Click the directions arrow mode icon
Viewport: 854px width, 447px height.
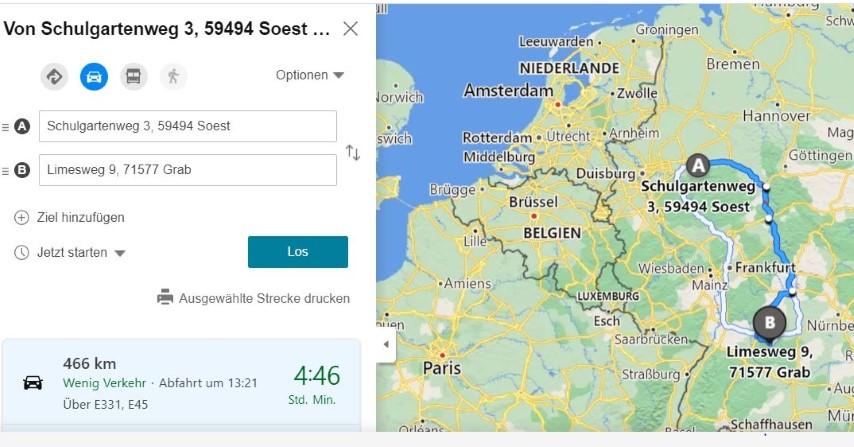click(54, 76)
